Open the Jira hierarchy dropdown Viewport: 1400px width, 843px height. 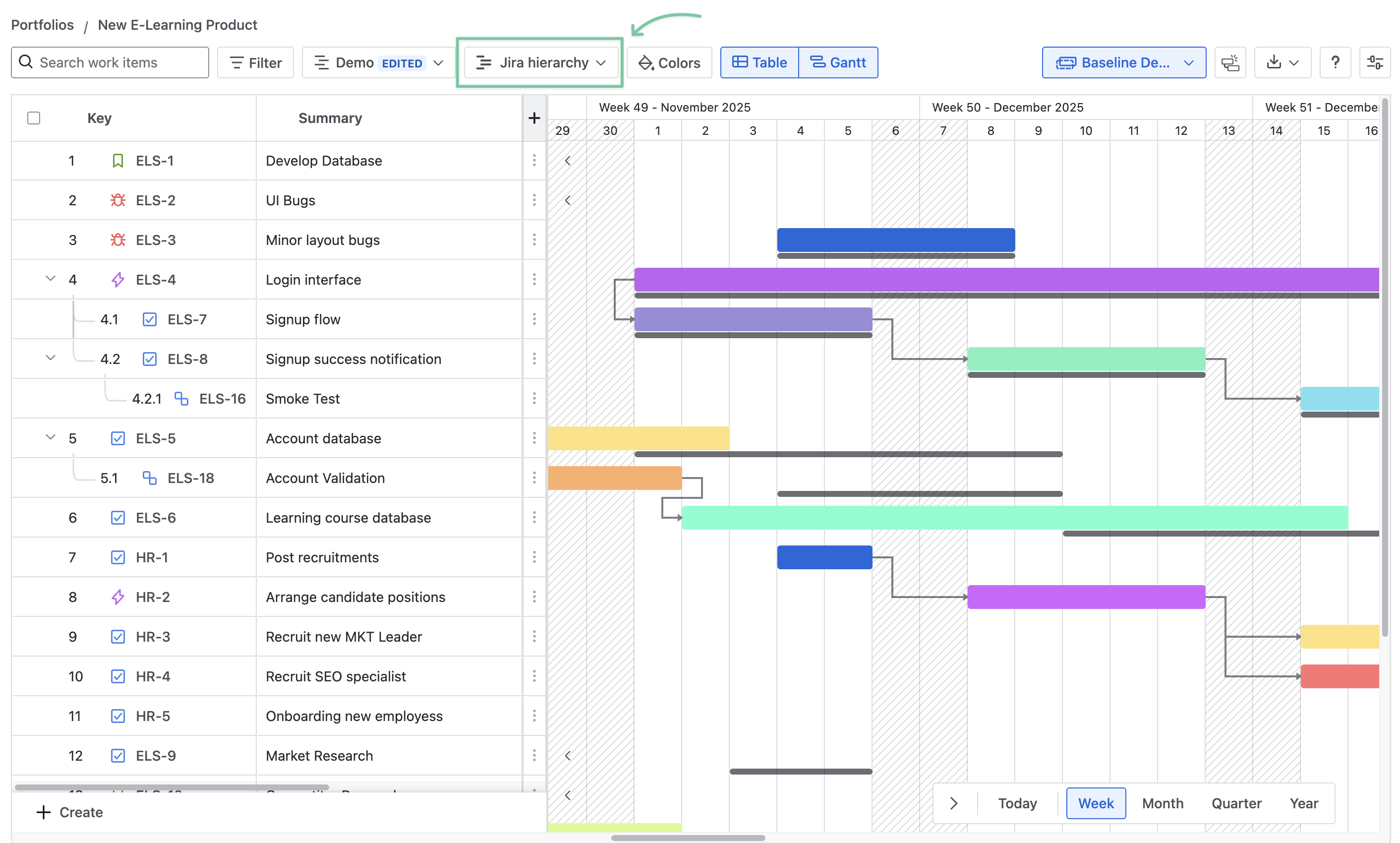pos(540,62)
